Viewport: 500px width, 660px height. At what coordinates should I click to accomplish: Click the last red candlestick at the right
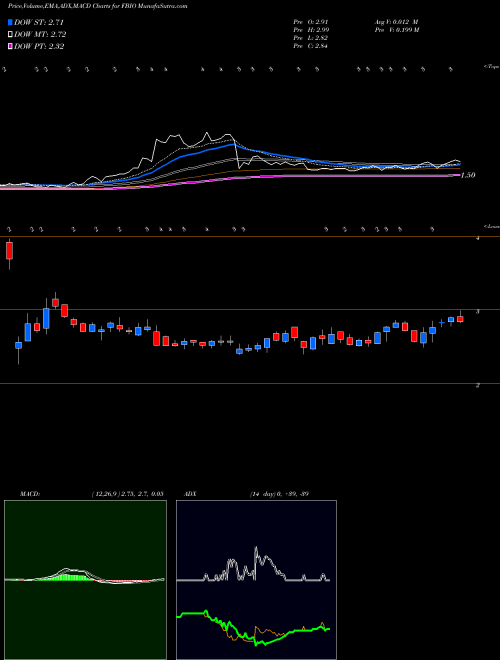tap(460, 319)
